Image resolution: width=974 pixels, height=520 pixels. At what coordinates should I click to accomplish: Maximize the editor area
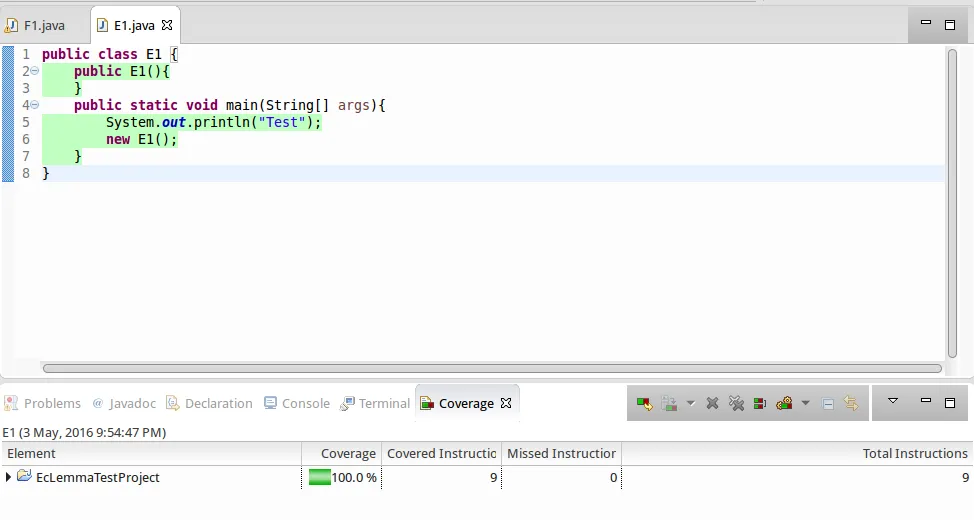[950, 25]
